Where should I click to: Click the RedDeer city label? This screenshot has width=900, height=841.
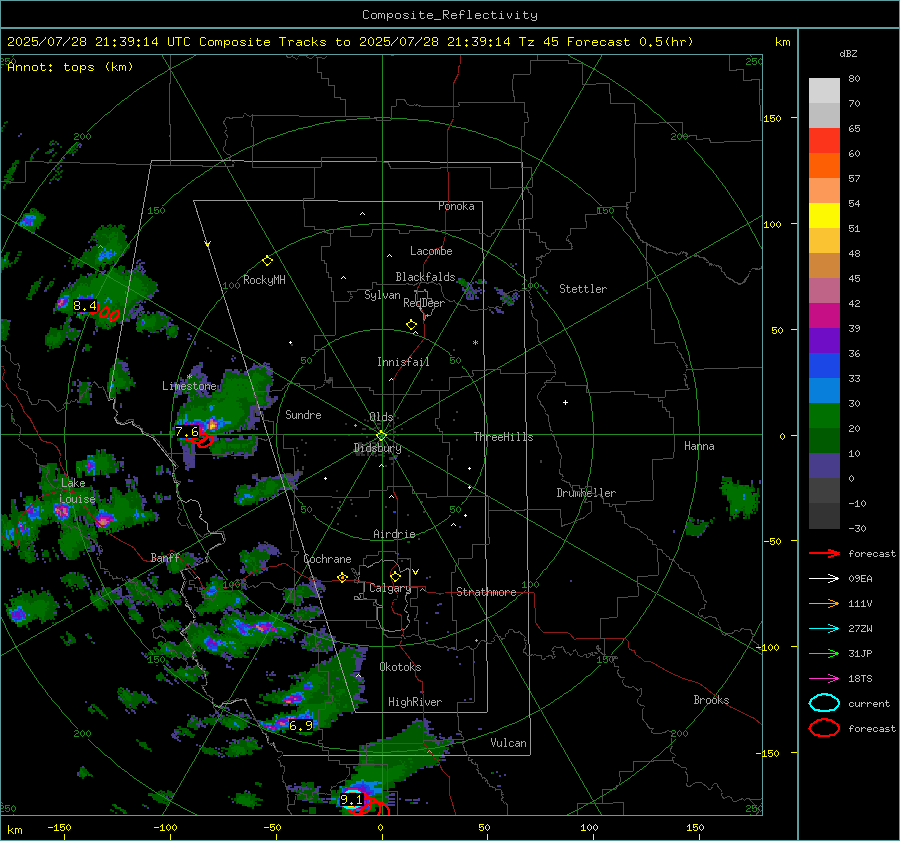pos(424,303)
